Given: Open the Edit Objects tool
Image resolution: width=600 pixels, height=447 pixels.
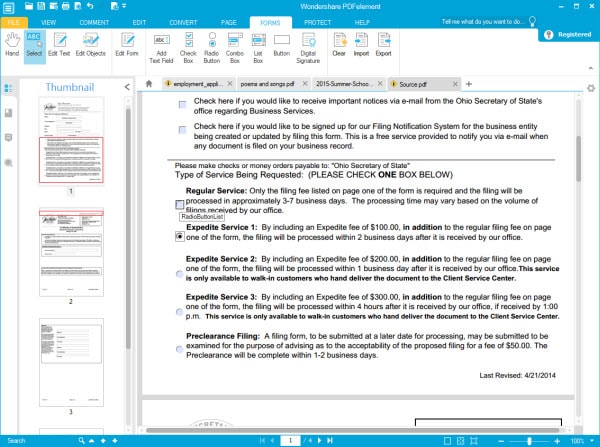Looking at the screenshot, I should (90, 45).
